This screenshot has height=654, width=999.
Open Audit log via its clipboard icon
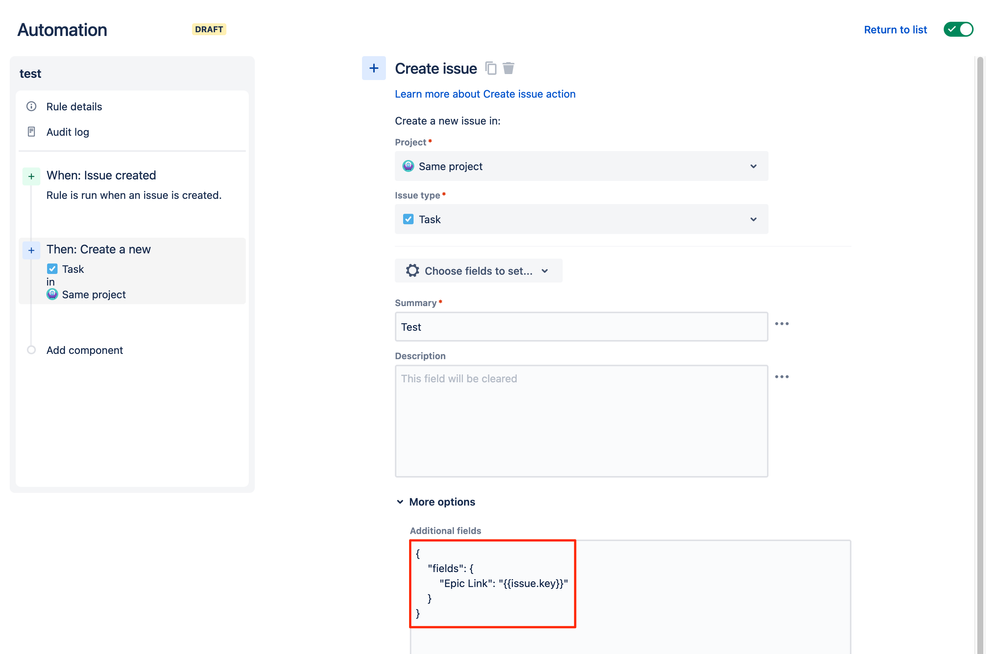coord(31,131)
